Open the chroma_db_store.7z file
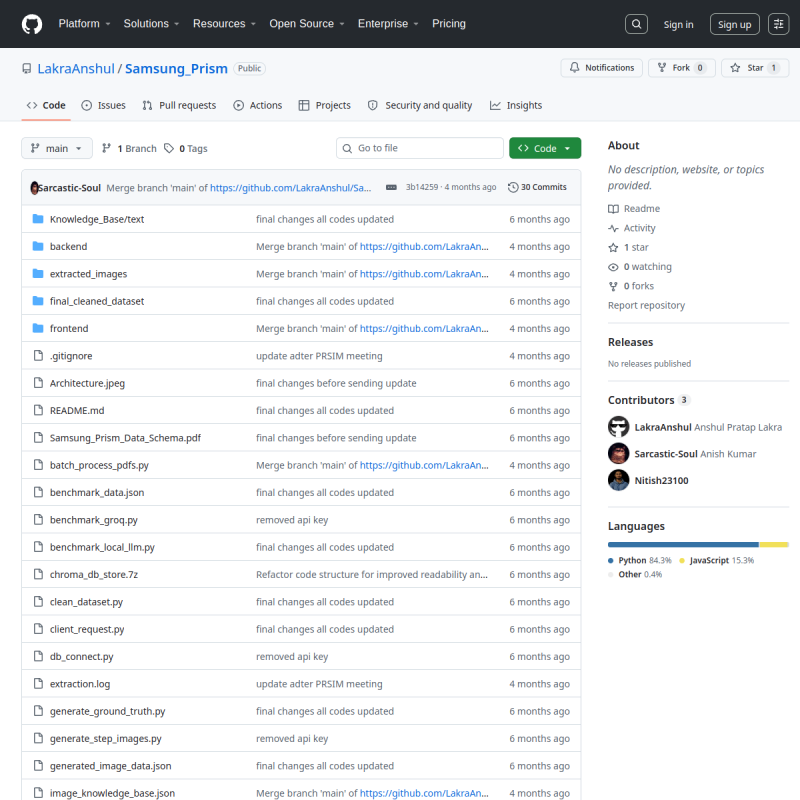800x800 pixels. 94,574
